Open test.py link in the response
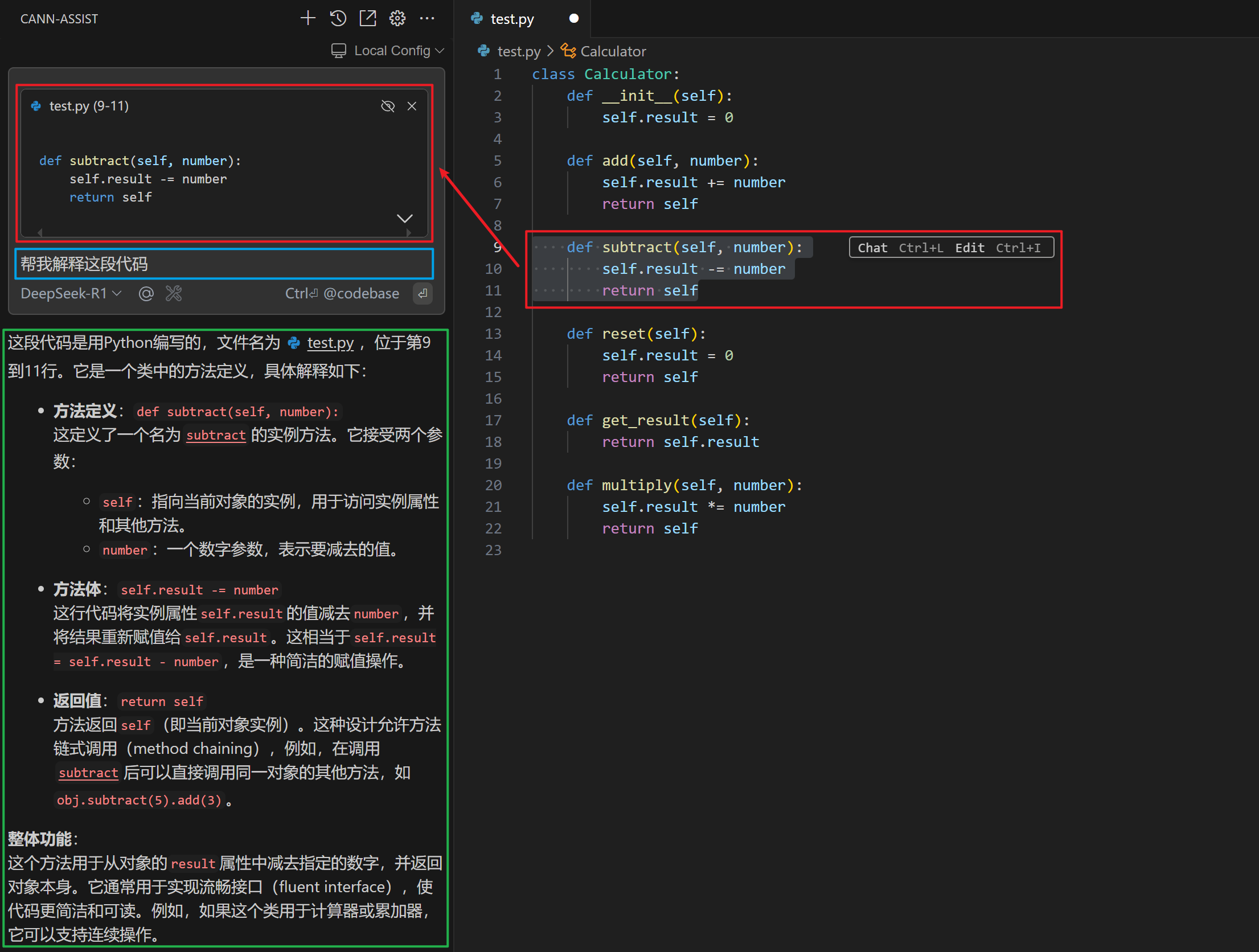Screen dimensions: 1259x952 330,343
